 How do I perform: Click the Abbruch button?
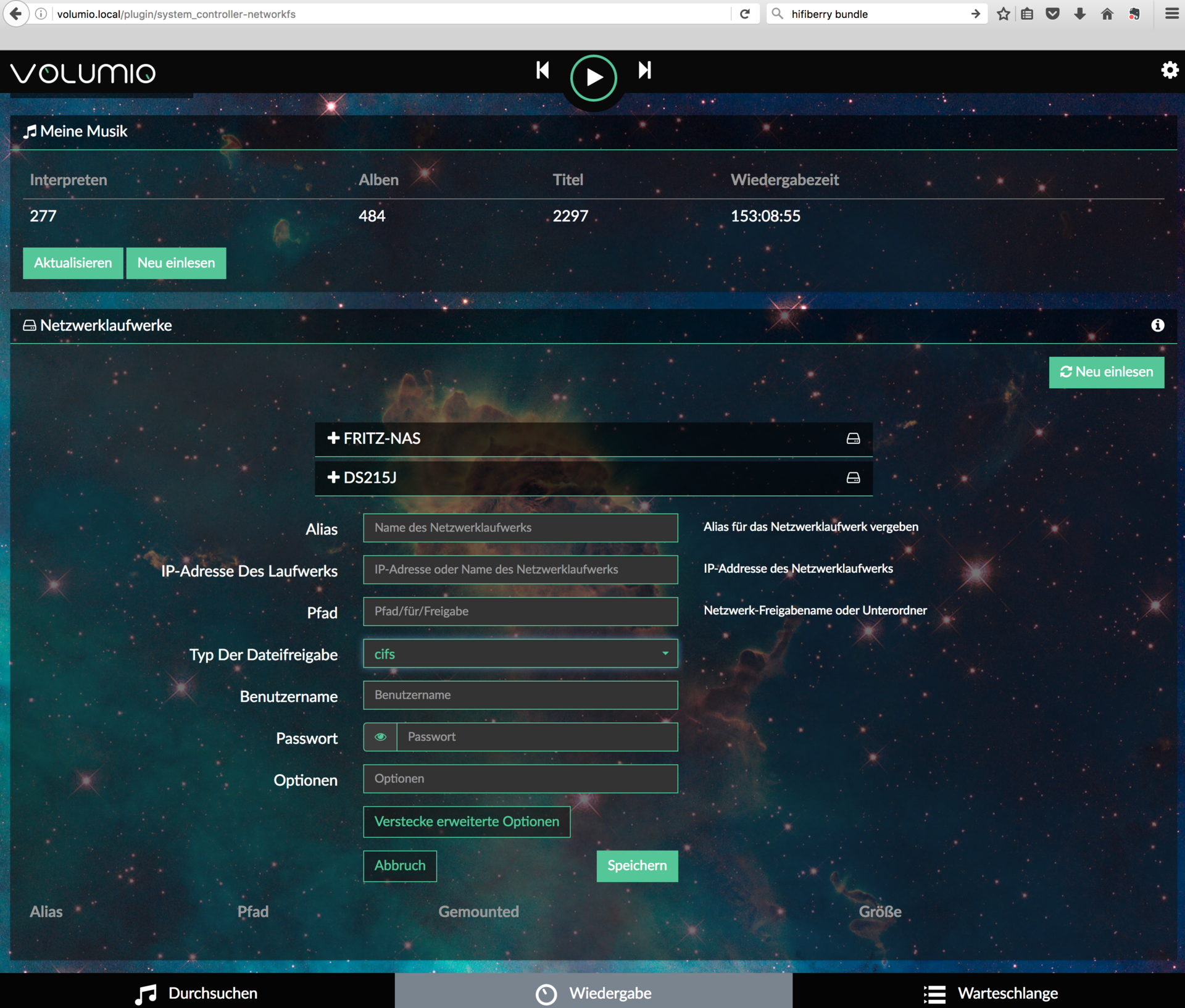(400, 866)
